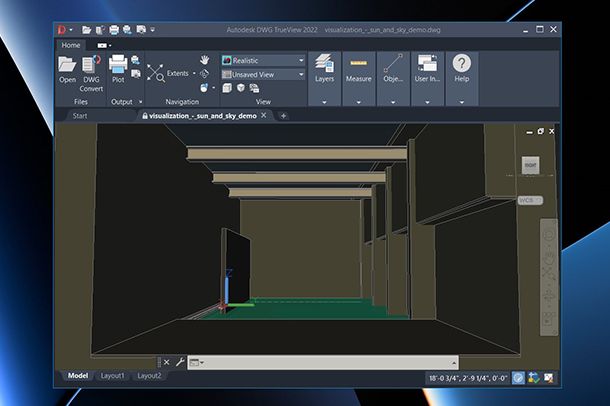Click the Obje... snap ribbon button

[393, 68]
